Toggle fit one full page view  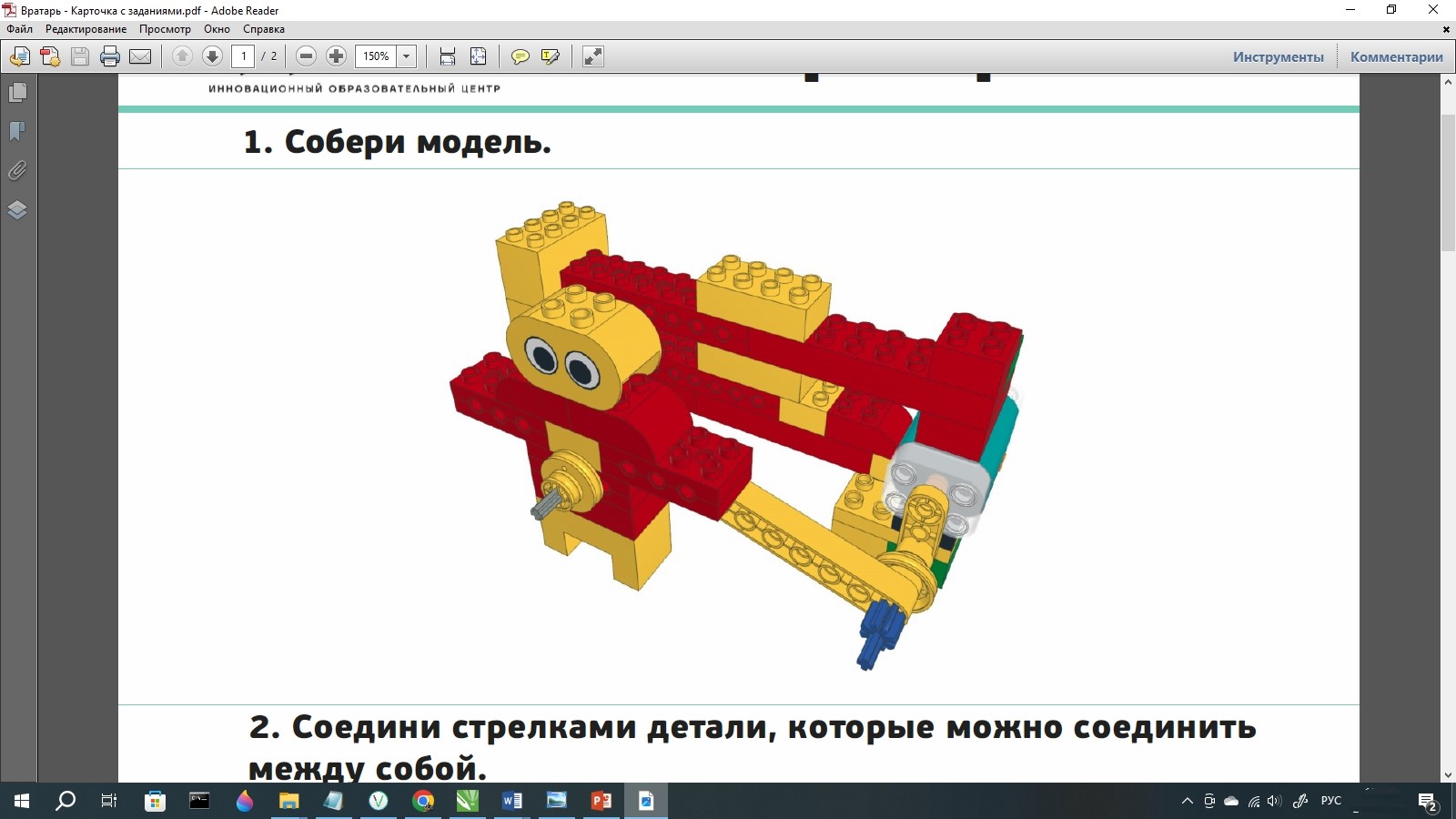coord(478,56)
